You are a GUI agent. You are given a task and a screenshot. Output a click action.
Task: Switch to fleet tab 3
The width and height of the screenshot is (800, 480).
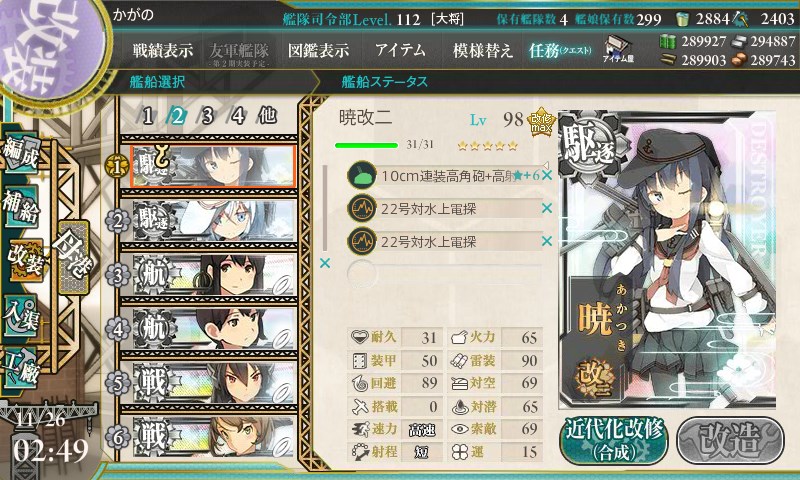click(207, 116)
